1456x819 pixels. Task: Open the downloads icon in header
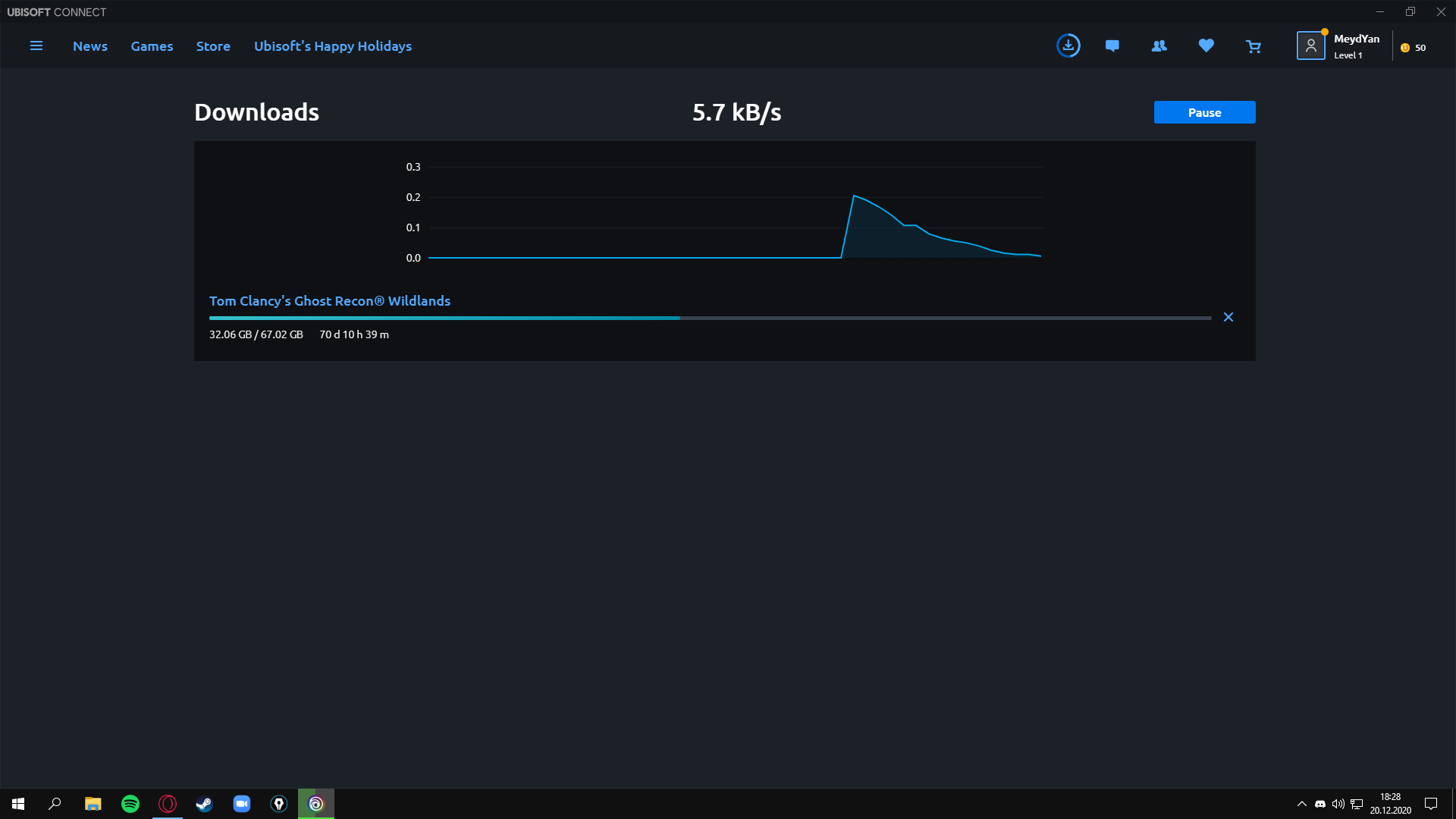coord(1068,46)
